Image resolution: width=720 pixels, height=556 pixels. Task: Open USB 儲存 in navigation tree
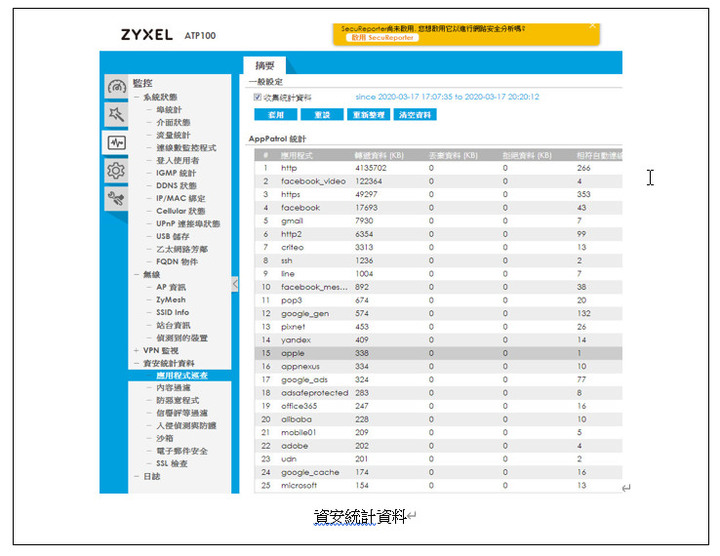coord(173,236)
